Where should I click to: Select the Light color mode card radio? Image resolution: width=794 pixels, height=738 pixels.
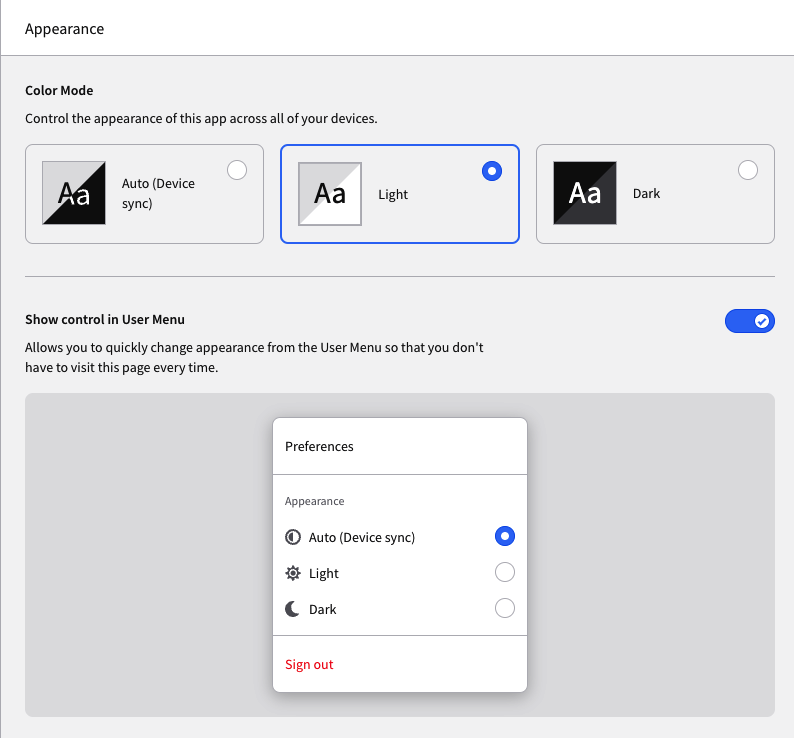(x=492, y=171)
